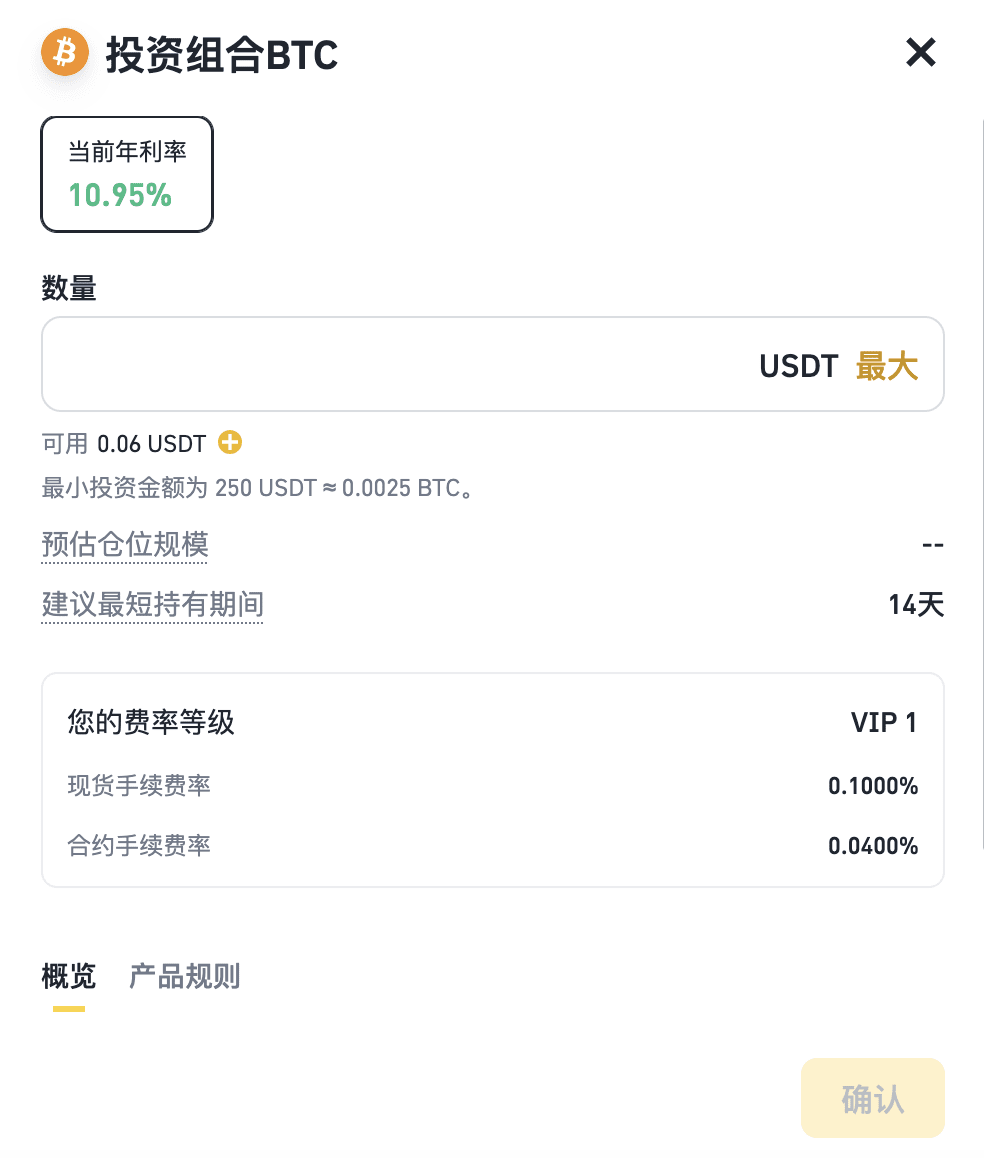Click the 可用 0.06 USDT balance text

coord(124,443)
